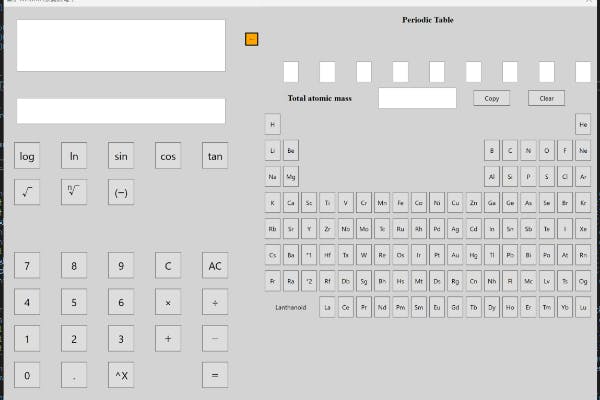Select the helium He element
The height and width of the screenshot is (400, 600).
(x=583, y=124)
